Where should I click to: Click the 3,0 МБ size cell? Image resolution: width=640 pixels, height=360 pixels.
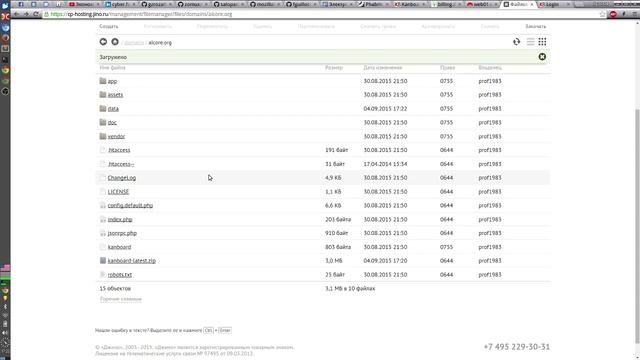click(333, 260)
